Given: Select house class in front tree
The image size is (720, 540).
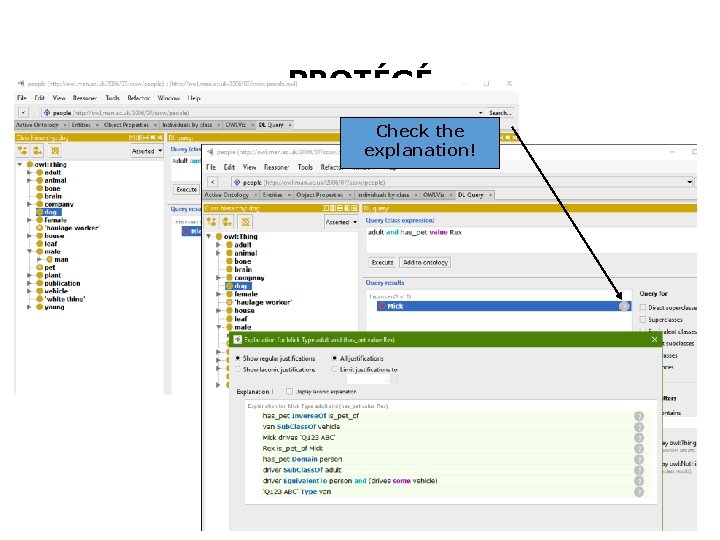Looking at the screenshot, I should tap(244, 310).
